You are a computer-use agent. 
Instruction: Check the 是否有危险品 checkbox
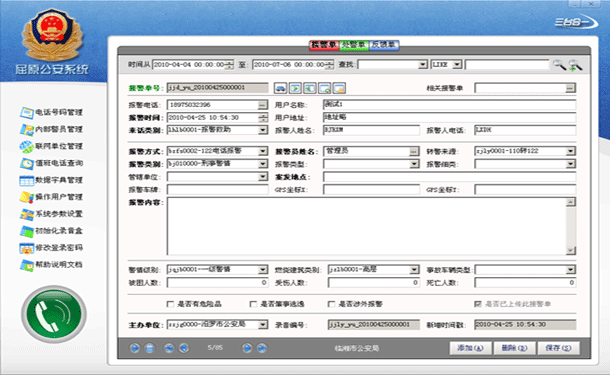170,304
